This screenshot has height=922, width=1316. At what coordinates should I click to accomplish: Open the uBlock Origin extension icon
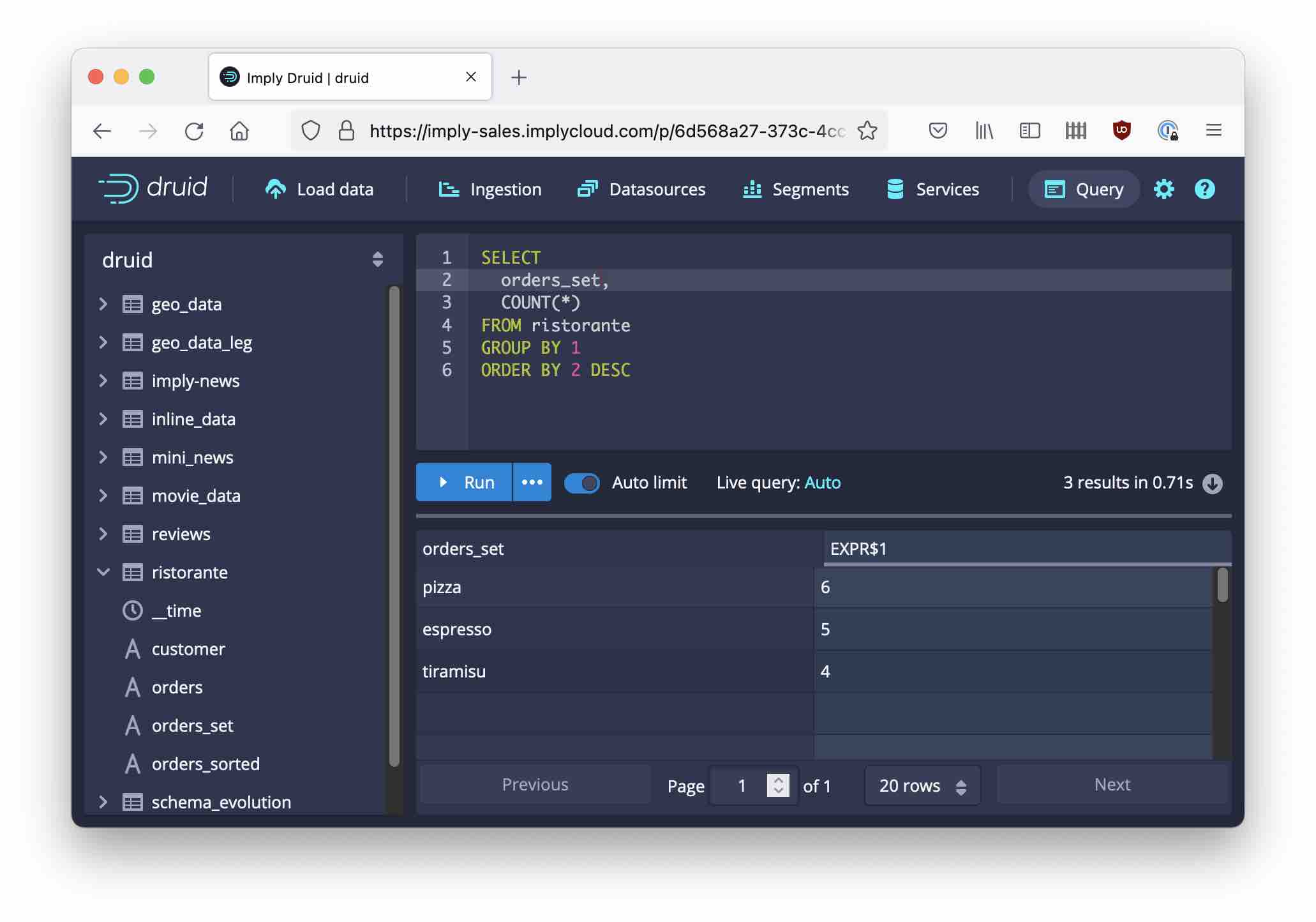1121,130
